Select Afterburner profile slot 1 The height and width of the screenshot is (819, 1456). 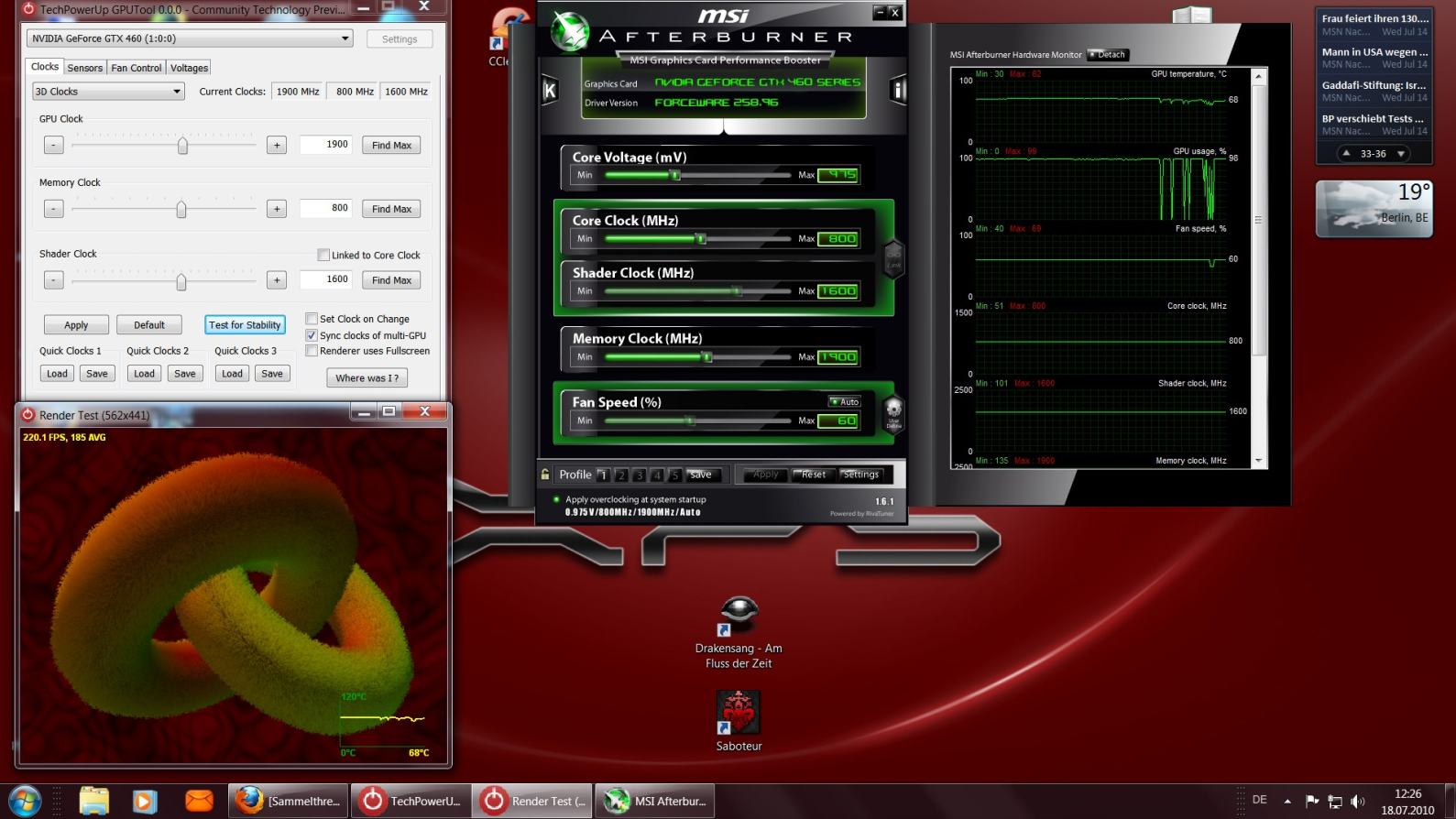coord(603,475)
